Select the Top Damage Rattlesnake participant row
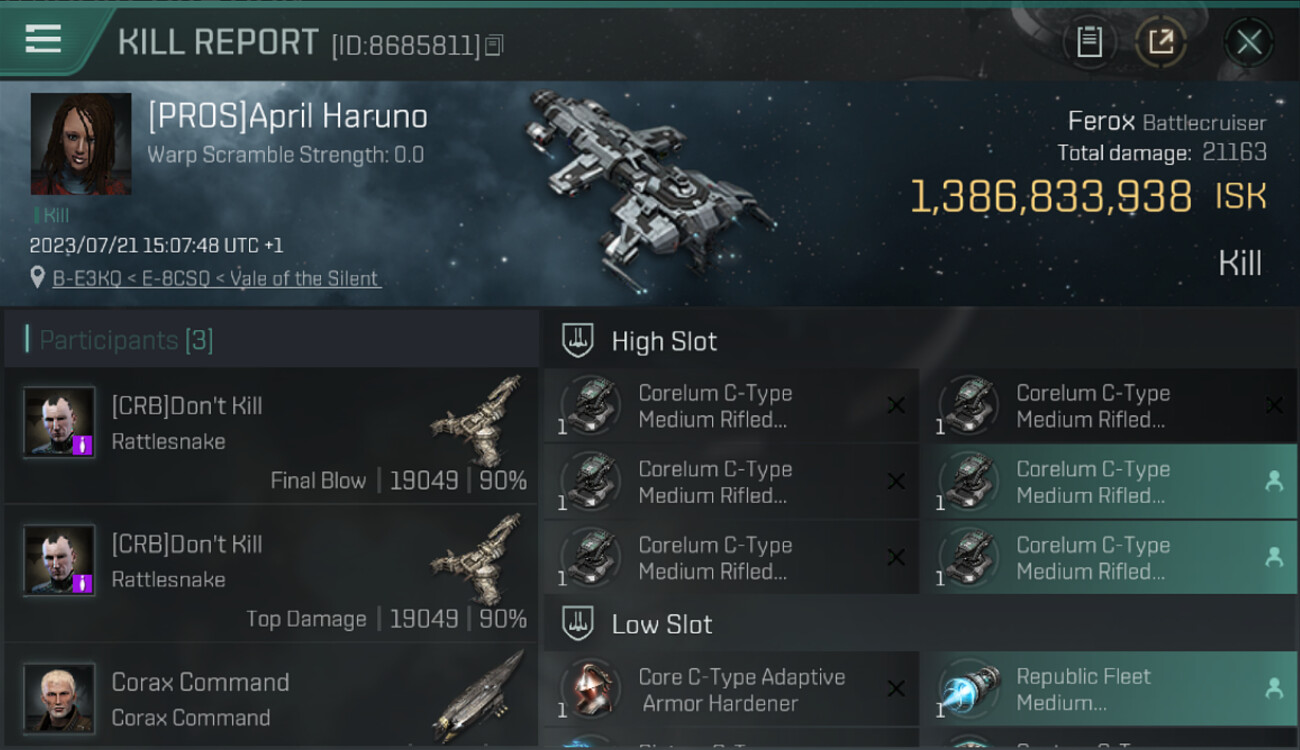The height and width of the screenshot is (750, 1300). [272, 575]
